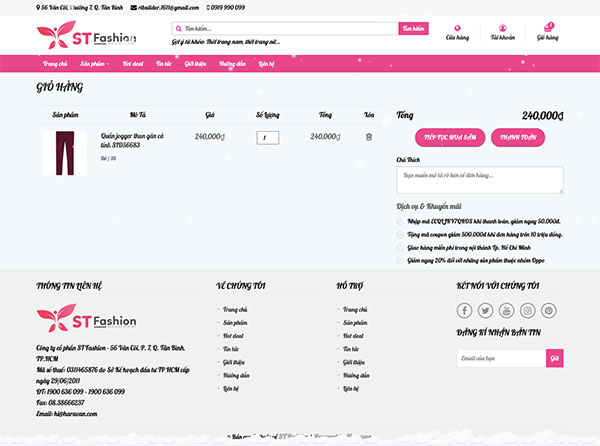Click the free delivery Hồ Chí Minh line
This screenshot has width=600, height=446.
tap(469, 247)
